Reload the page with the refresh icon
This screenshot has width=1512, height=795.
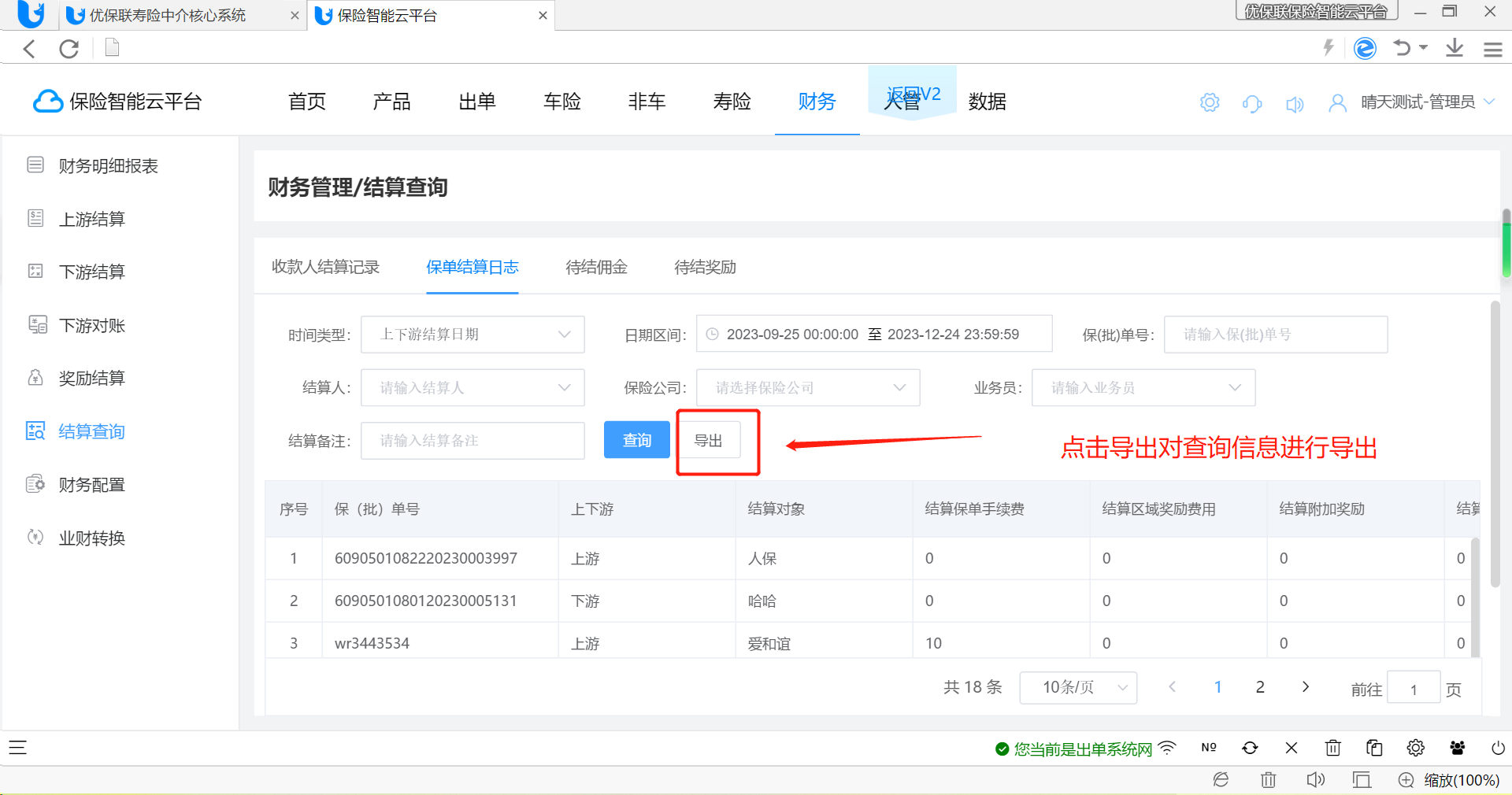click(69, 49)
